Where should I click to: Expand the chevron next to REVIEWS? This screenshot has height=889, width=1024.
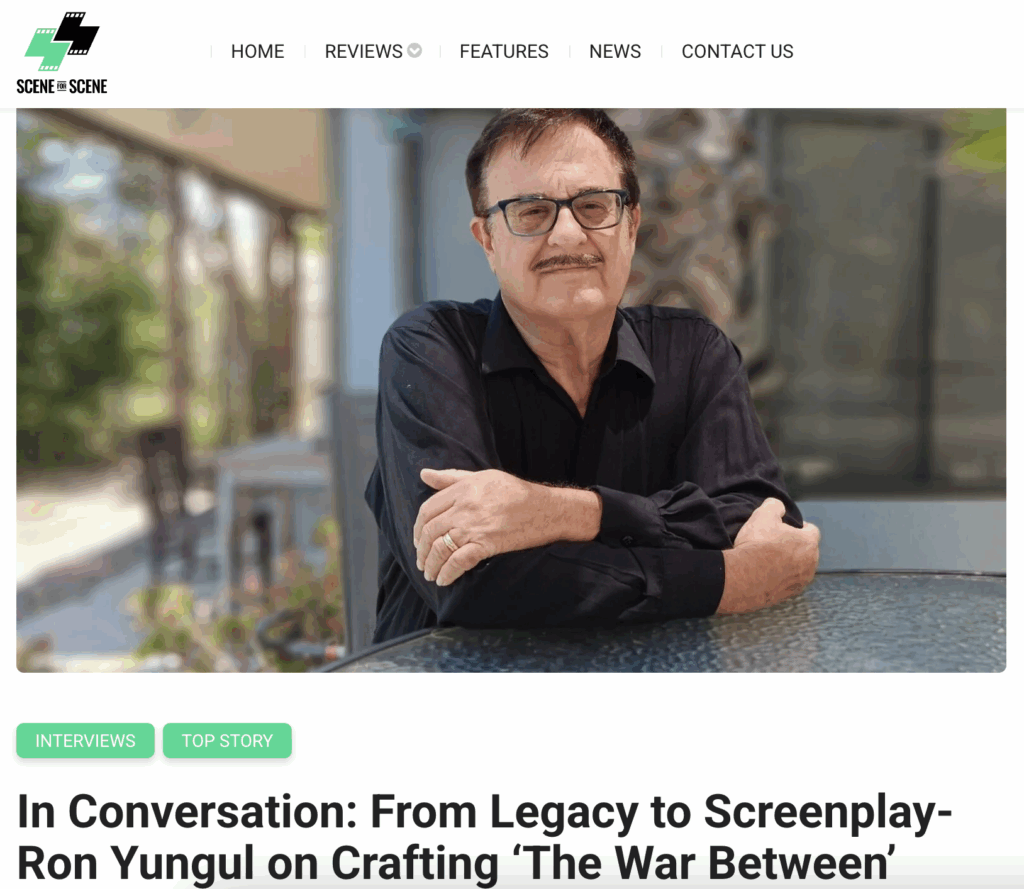(415, 50)
